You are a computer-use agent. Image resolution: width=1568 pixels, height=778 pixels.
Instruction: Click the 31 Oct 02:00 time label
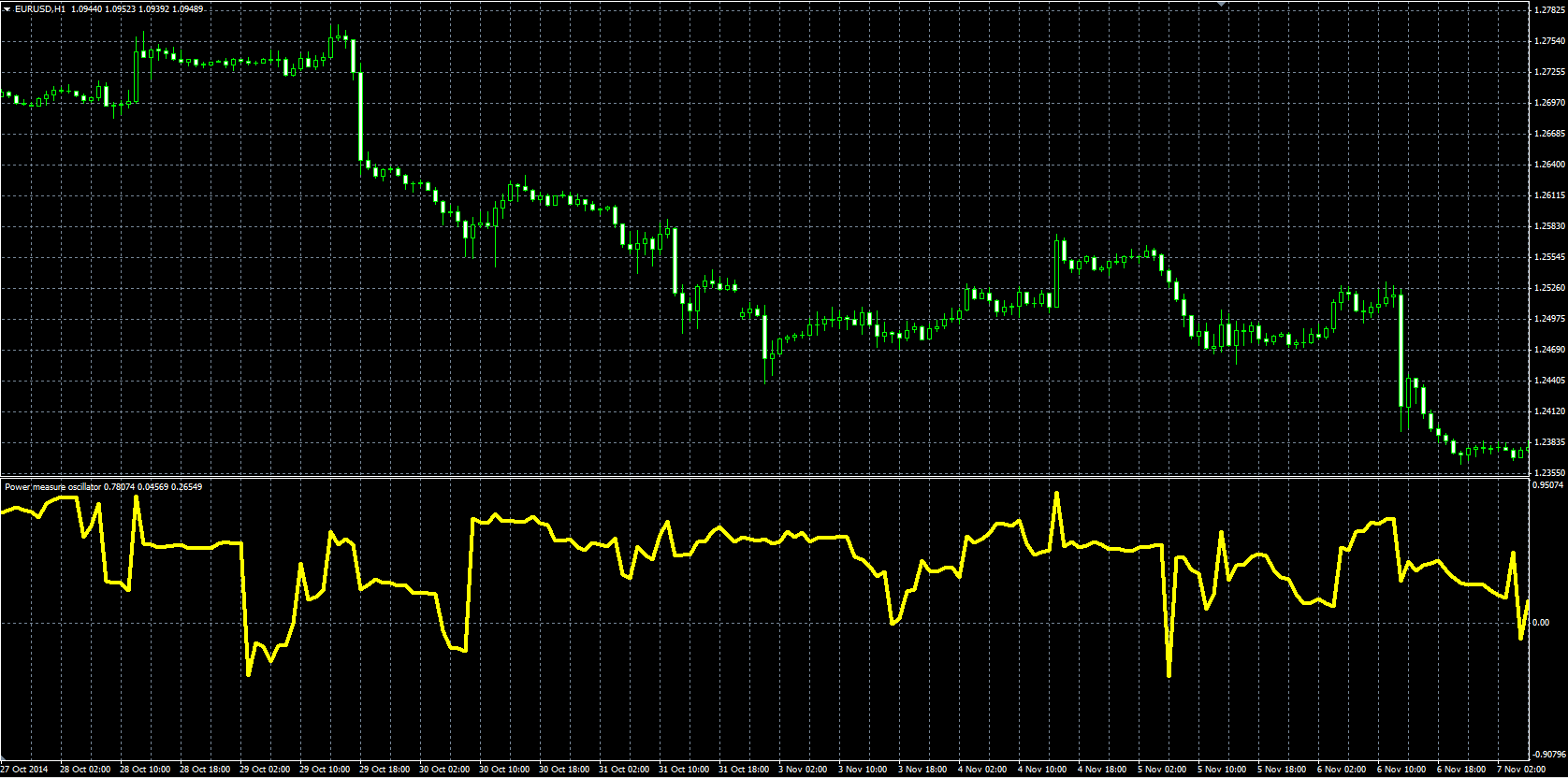click(x=624, y=770)
